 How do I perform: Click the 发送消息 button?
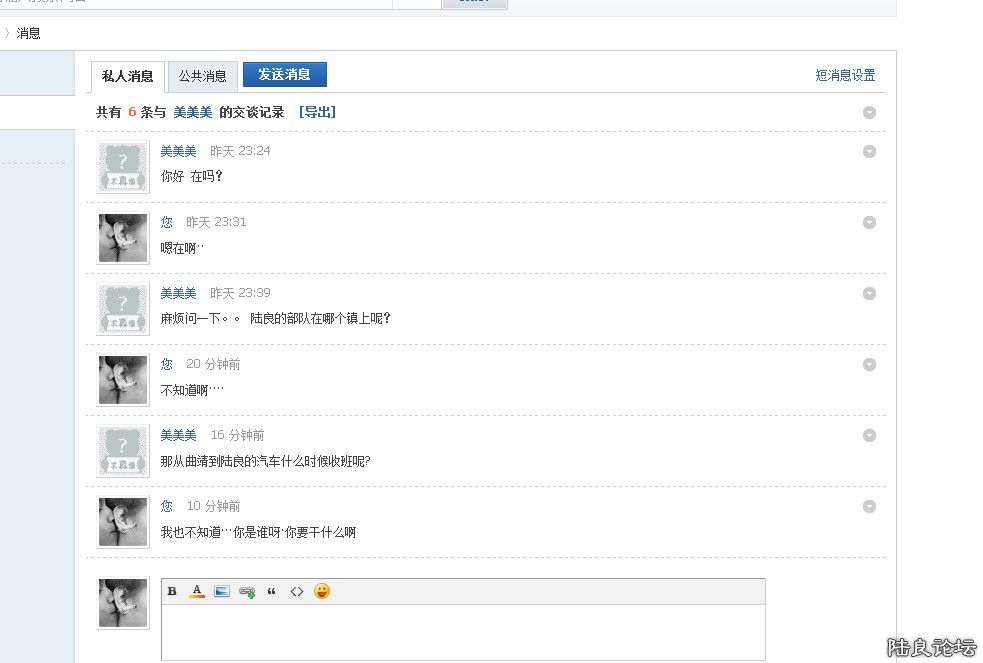click(284, 74)
